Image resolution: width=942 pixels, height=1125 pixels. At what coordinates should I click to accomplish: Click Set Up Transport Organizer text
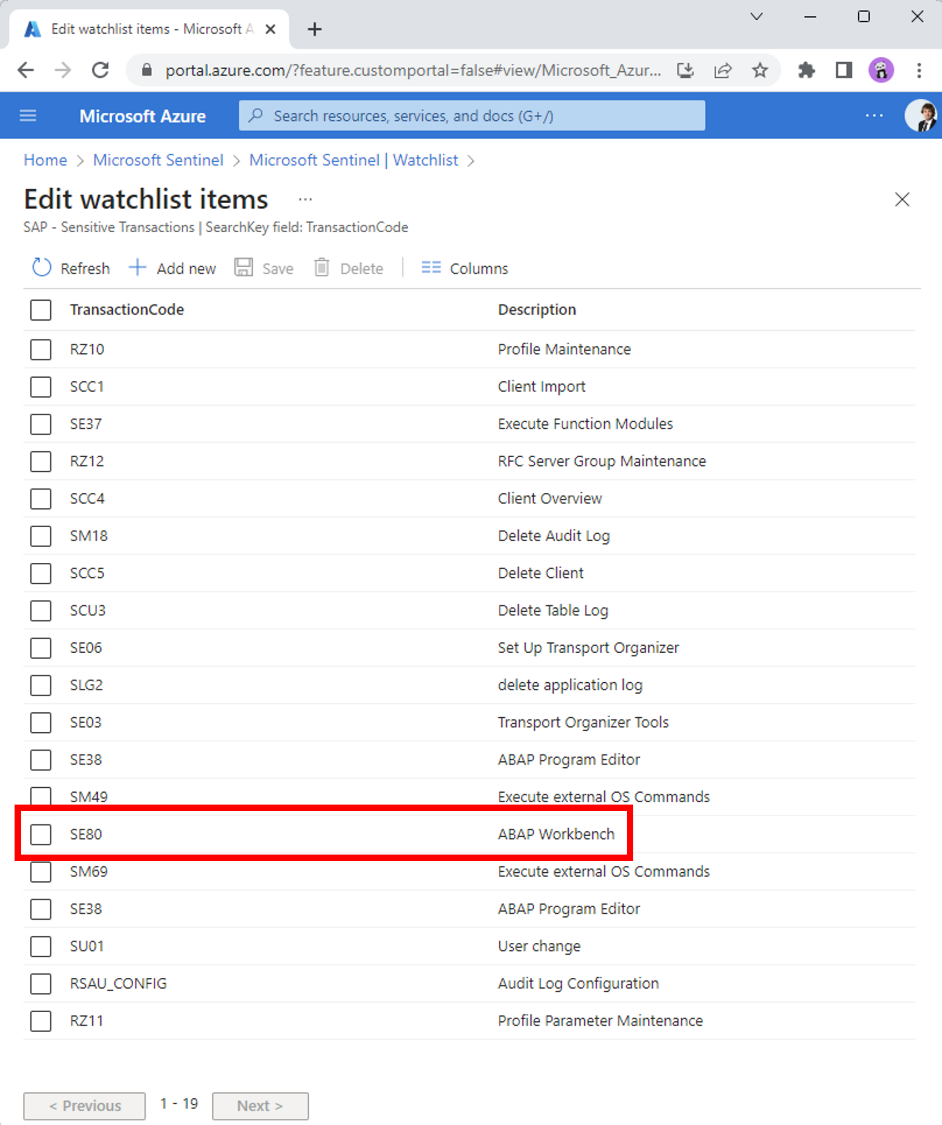pos(588,648)
